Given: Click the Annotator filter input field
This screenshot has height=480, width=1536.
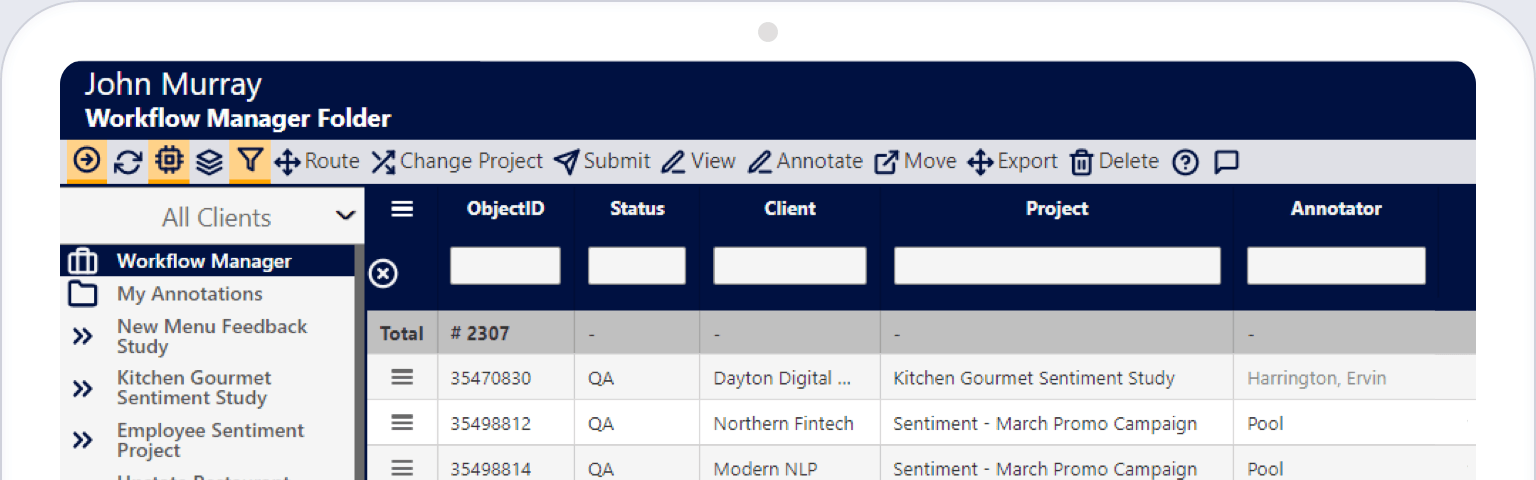Looking at the screenshot, I should (x=1336, y=266).
